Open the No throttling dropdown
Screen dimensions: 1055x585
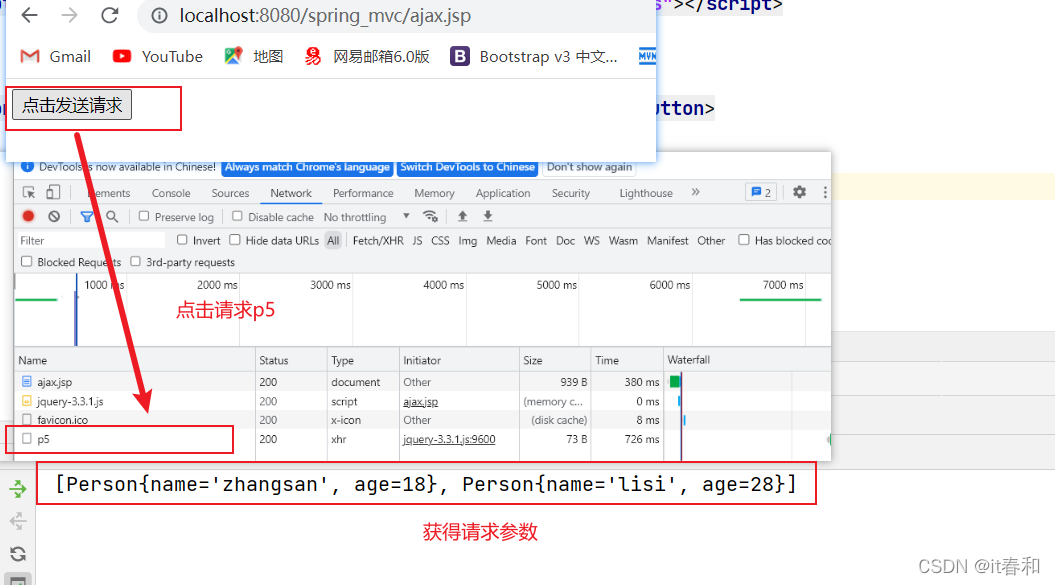pyautogui.click(x=367, y=217)
